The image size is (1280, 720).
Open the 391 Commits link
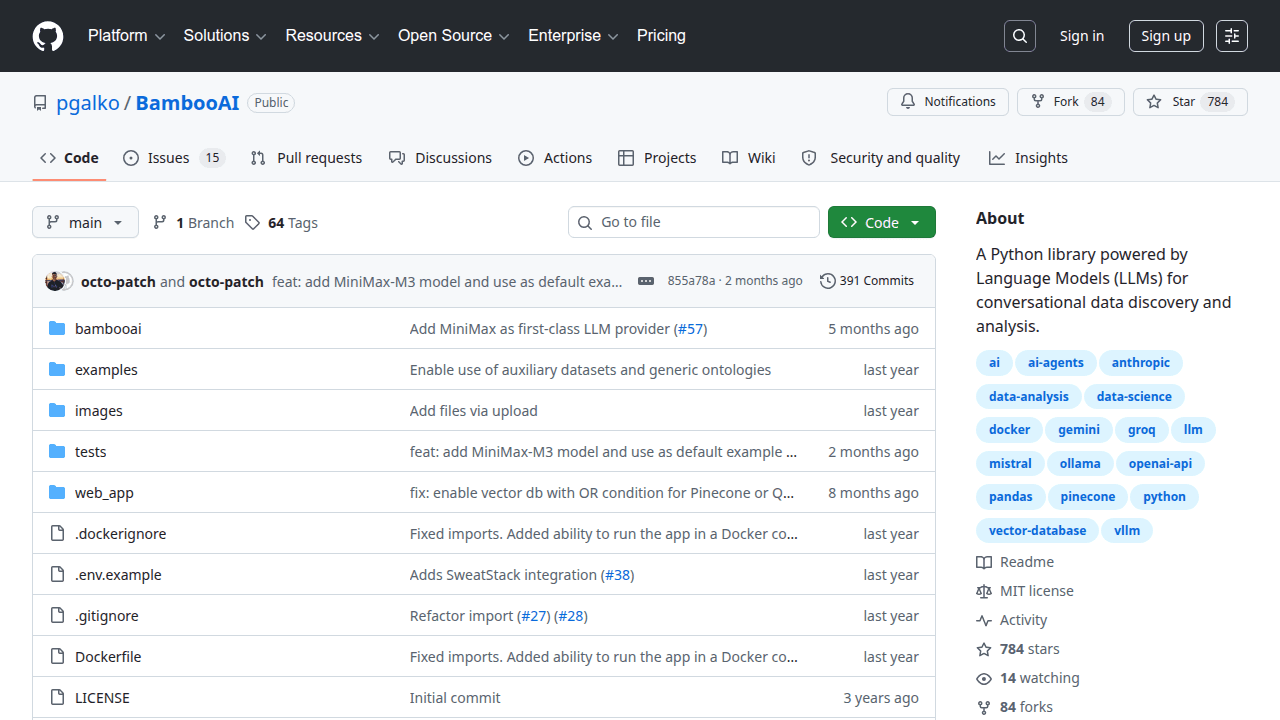coord(867,281)
